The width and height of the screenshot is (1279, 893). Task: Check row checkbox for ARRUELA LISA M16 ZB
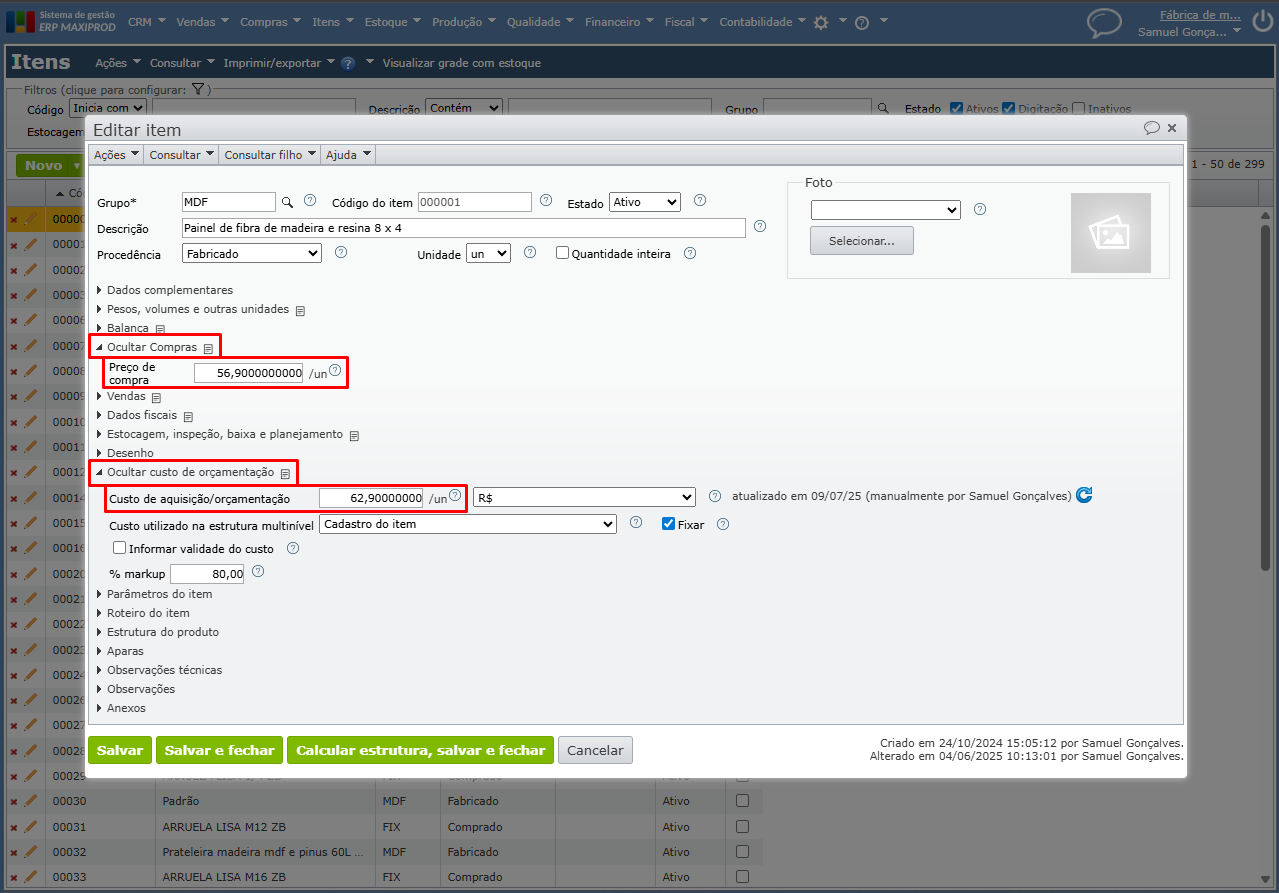(x=743, y=877)
